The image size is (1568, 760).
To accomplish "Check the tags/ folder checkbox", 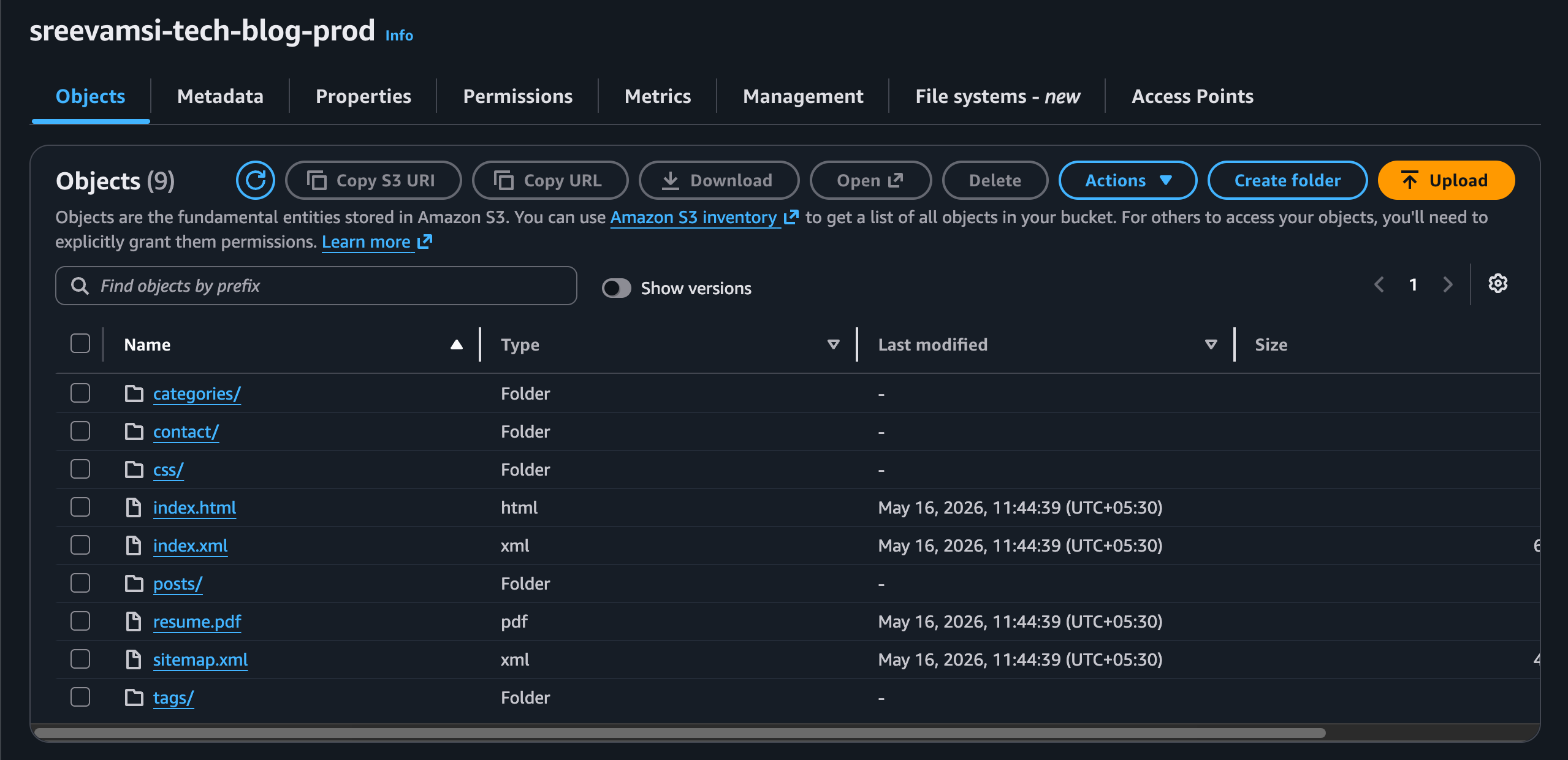I will (x=80, y=697).
